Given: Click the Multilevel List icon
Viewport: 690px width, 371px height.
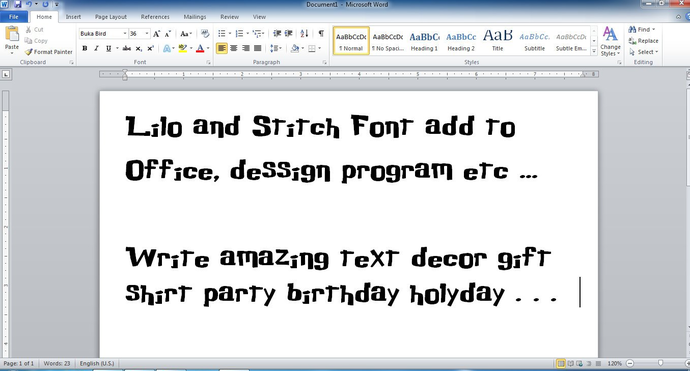Looking at the screenshot, I should [x=257, y=34].
